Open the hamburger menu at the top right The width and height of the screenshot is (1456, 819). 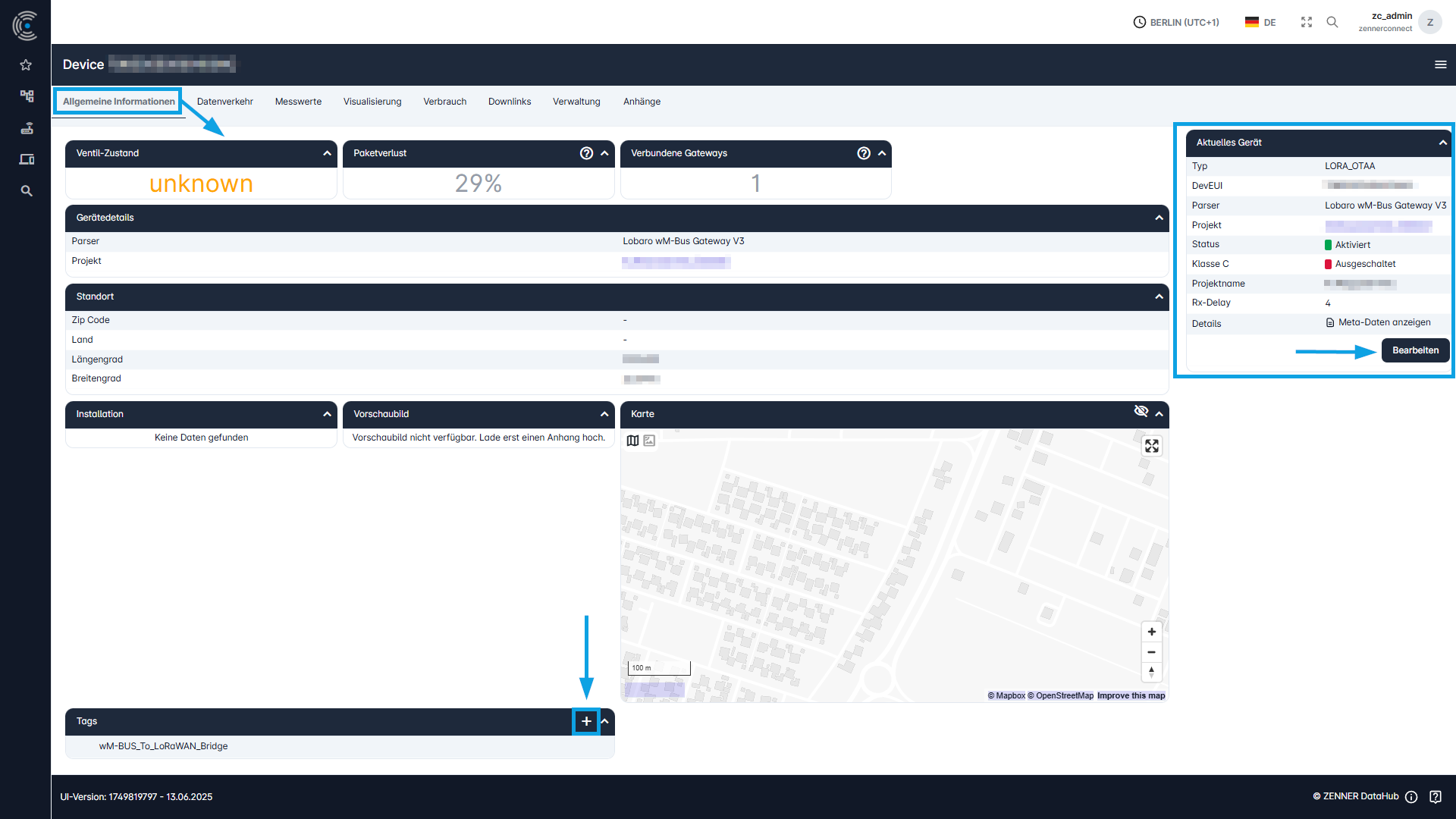pyautogui.click(x=1440, y=64)
